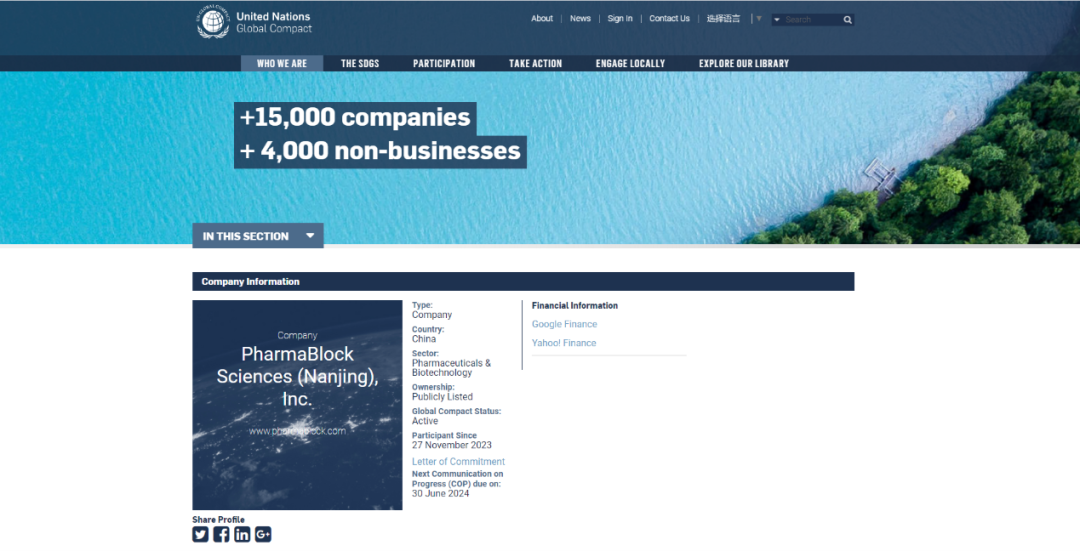
Task: Open the Contact Us link
Action: tap(669, 19)
